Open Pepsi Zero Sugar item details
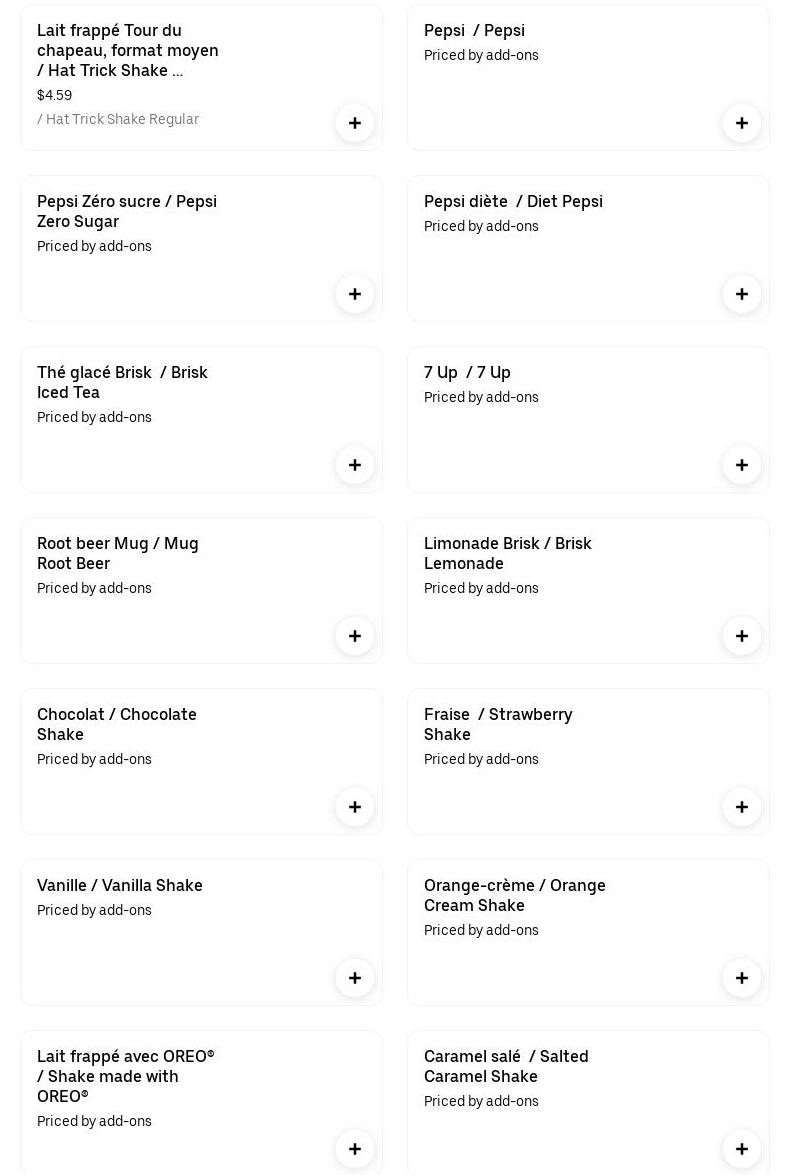 tap(127, 211)
